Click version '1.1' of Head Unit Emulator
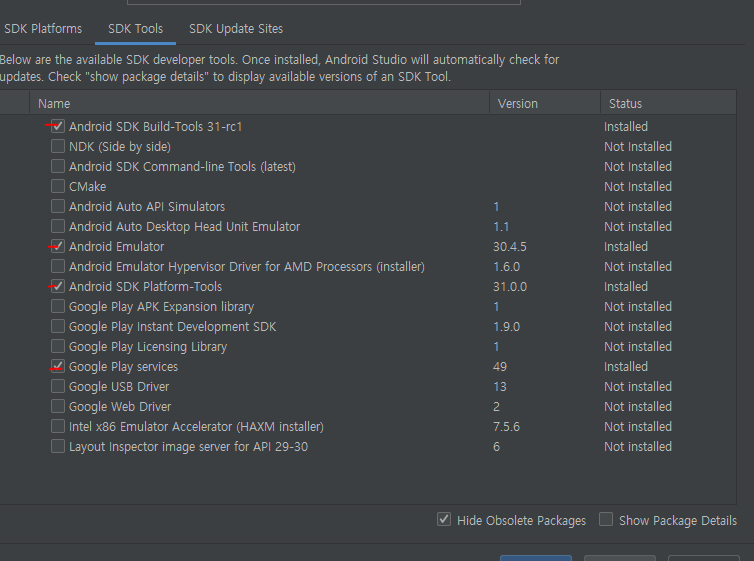 [x=501, y=227]
